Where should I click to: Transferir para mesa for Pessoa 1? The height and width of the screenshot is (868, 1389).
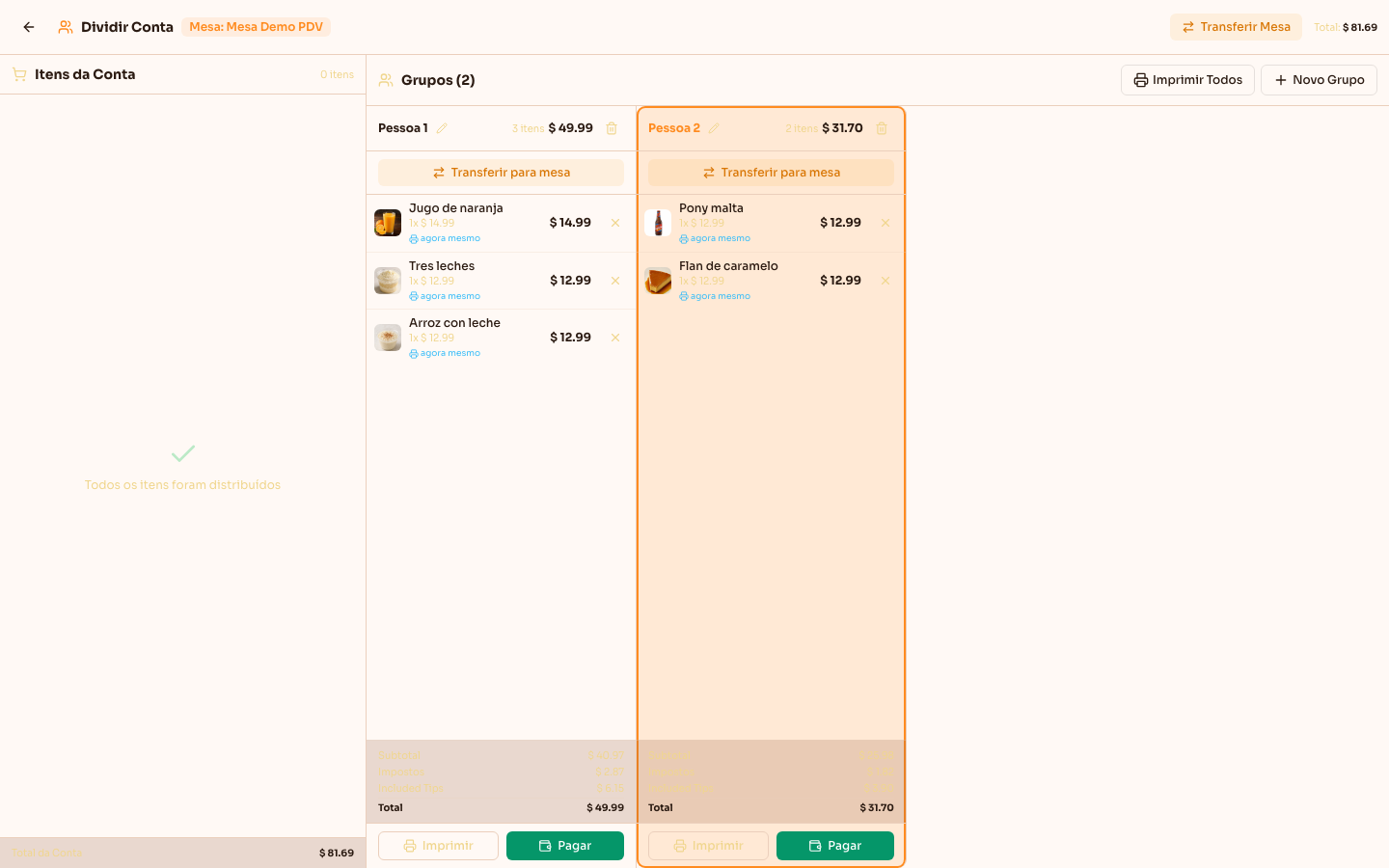pyautogui.click(x=501, y=173)
